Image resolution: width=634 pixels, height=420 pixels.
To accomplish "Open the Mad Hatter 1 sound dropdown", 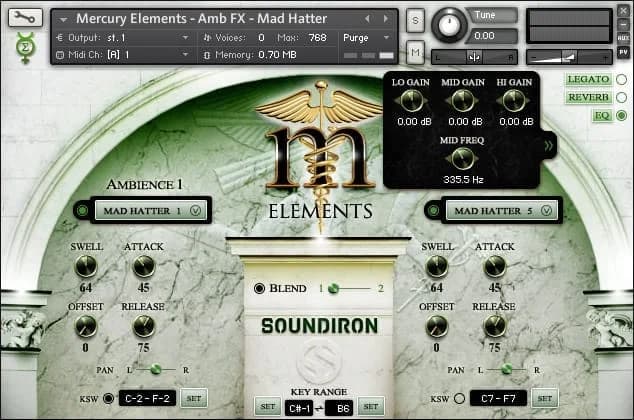I will [150, 211].
